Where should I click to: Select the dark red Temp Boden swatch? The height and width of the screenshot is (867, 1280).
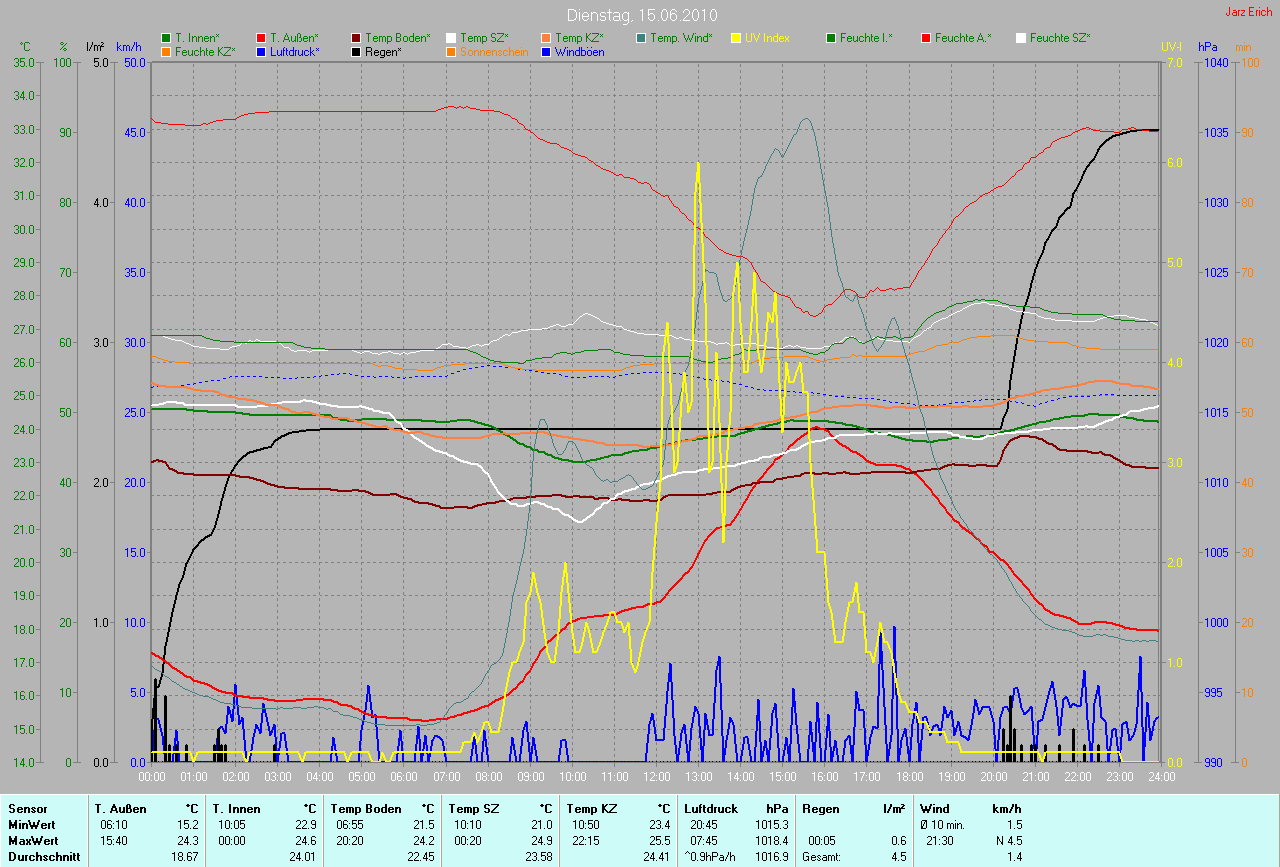click(x=356, y=38)
